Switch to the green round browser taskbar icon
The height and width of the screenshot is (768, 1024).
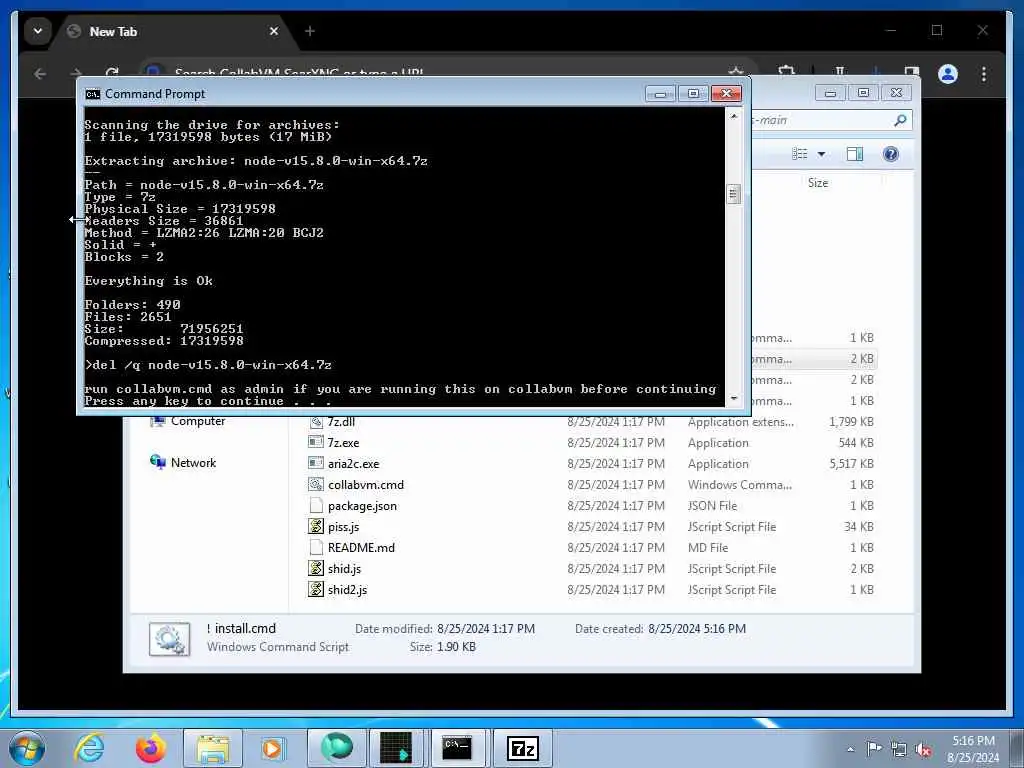pos(336,748)
